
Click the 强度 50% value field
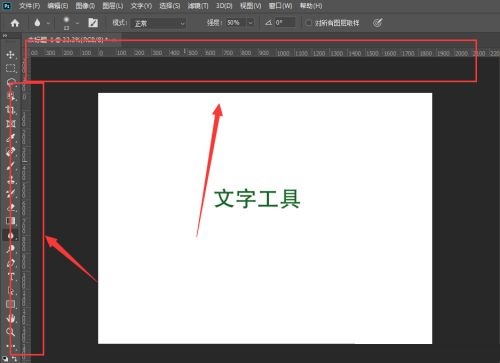(236, 23)
